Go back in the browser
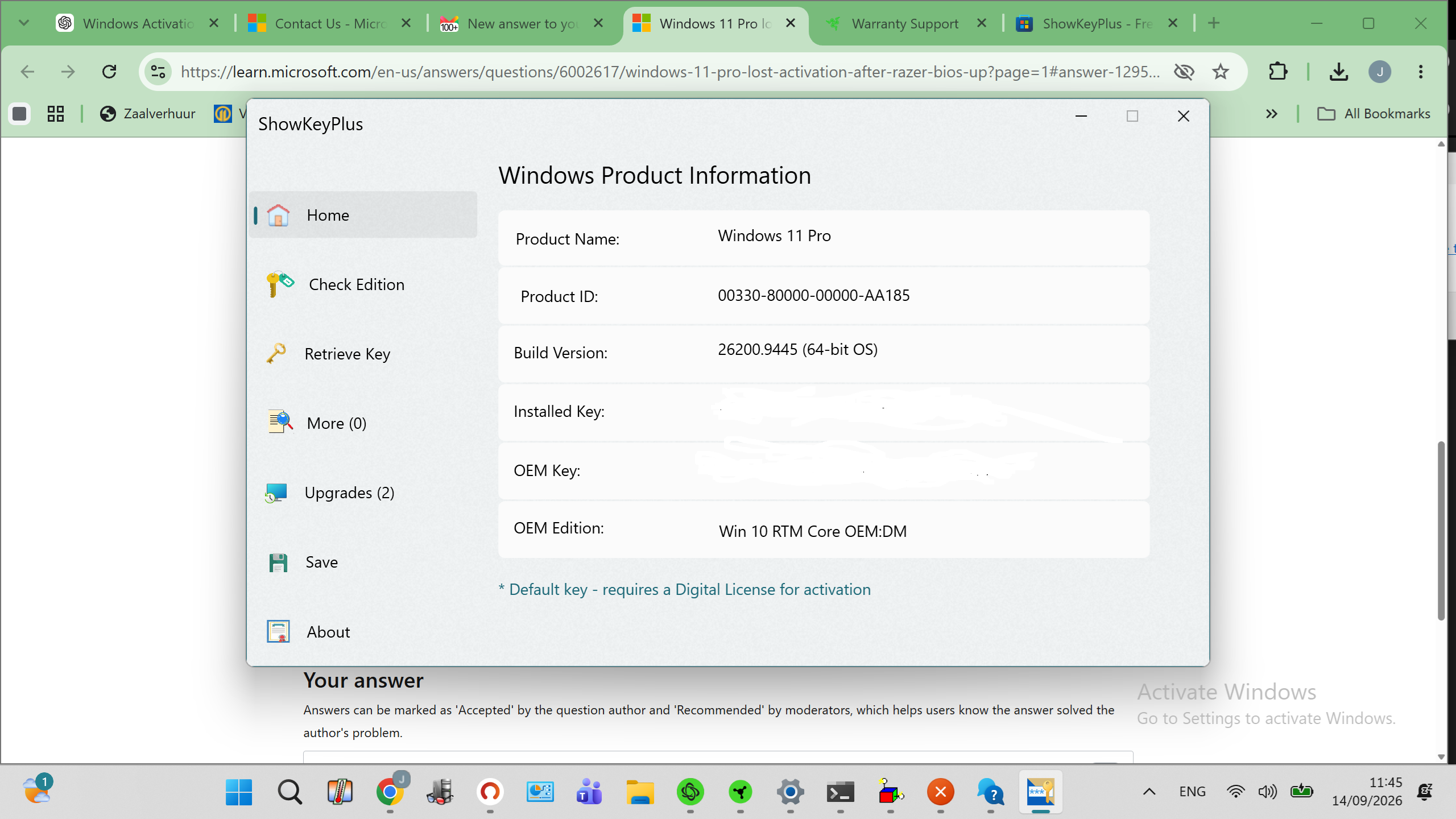Viewport: 1456px width, 819px height. click(27, 72)
